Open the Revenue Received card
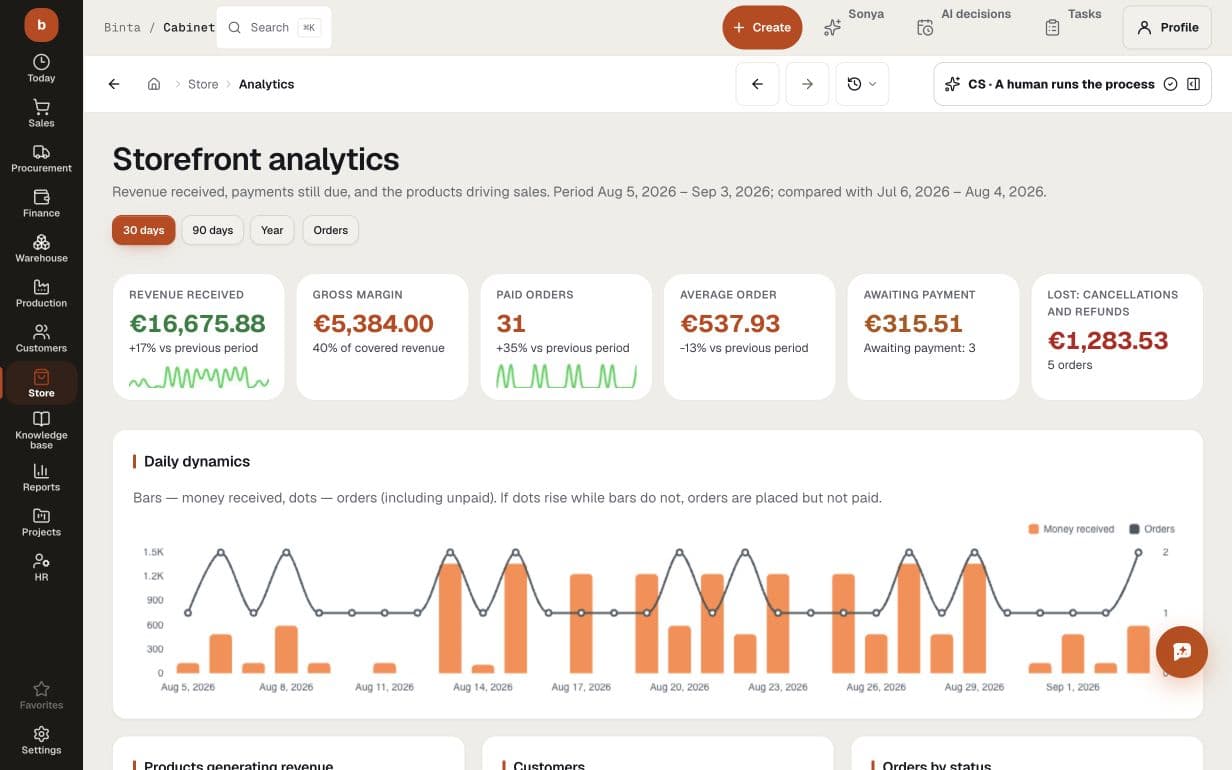Viewport: 1232px width, 770px height. (x=198, y=337)
